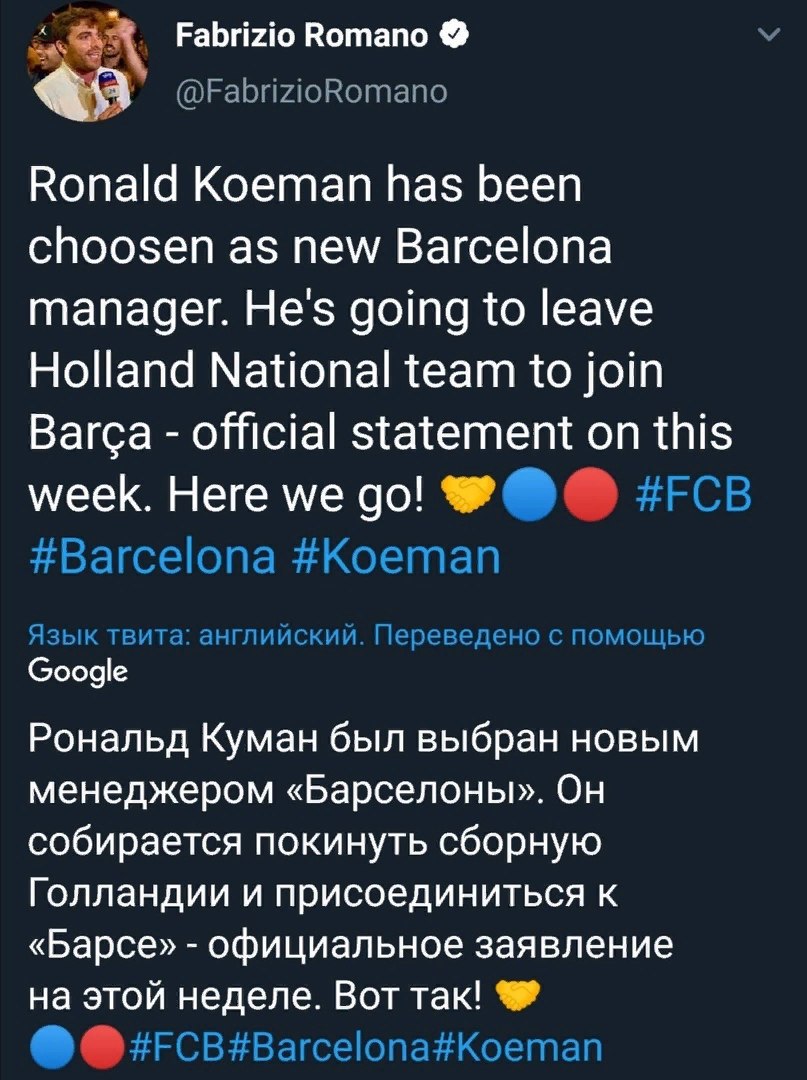Open #FCB hashtag in the English tweet

pos(694,496)
